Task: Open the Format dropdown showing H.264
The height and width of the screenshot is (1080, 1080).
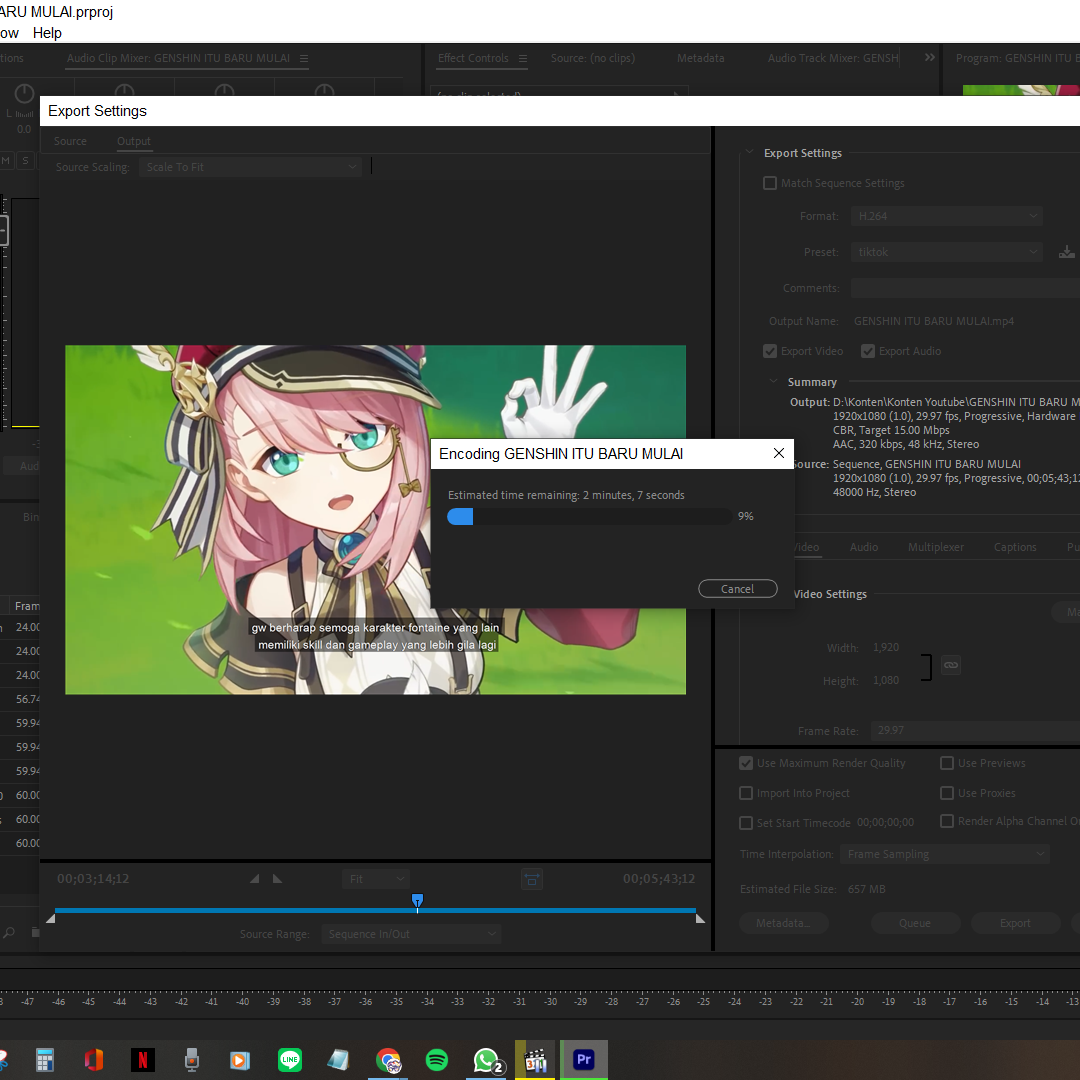Action: pyautogui.click(x=946, y=216)
